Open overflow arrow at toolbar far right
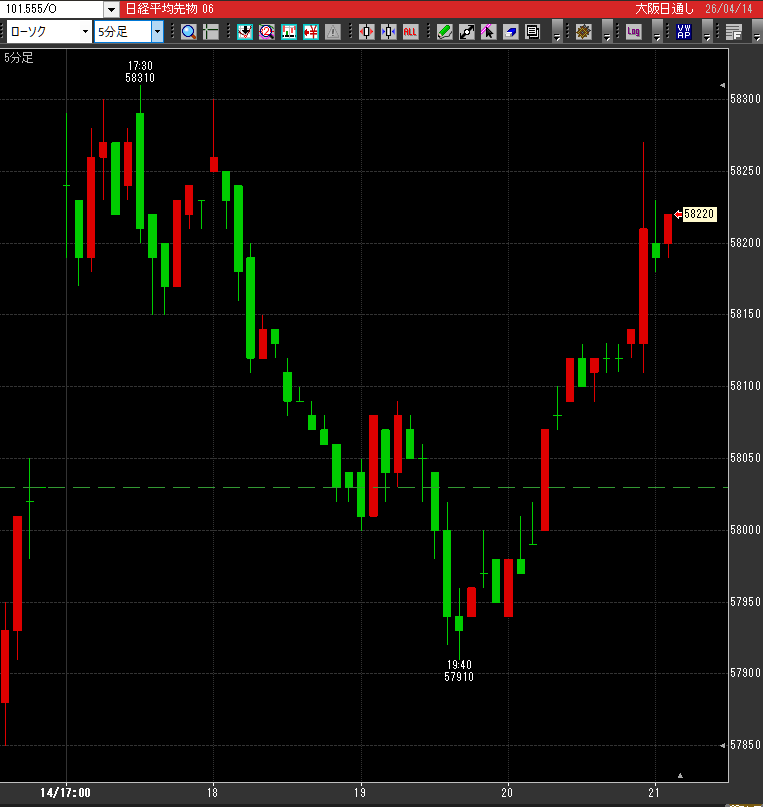Image resolution: width=763 pixels, height=807 pixels. coord(757,32)
